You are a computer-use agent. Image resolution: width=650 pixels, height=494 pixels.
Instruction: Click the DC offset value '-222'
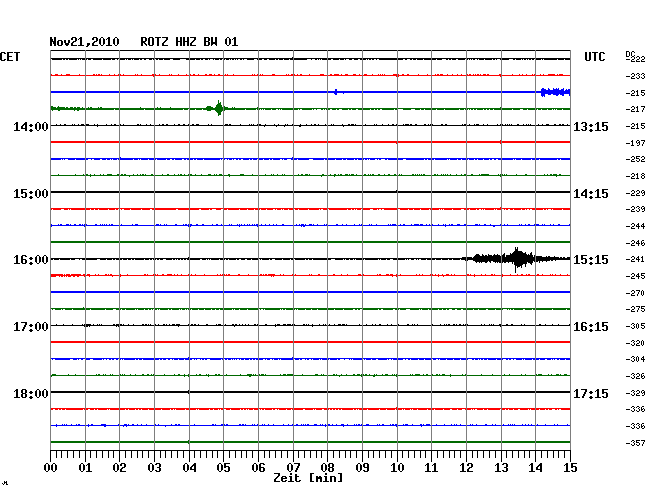635,59
